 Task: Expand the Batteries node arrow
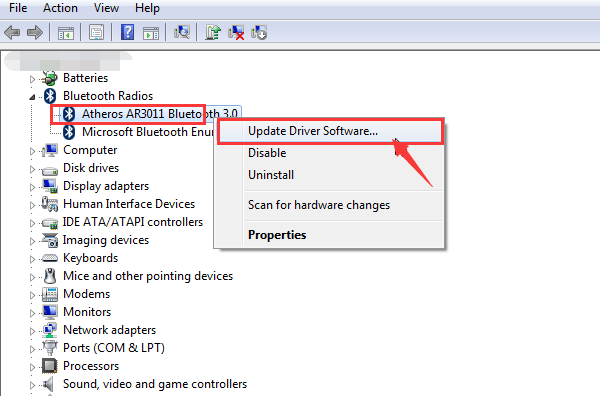coord(32,79)
